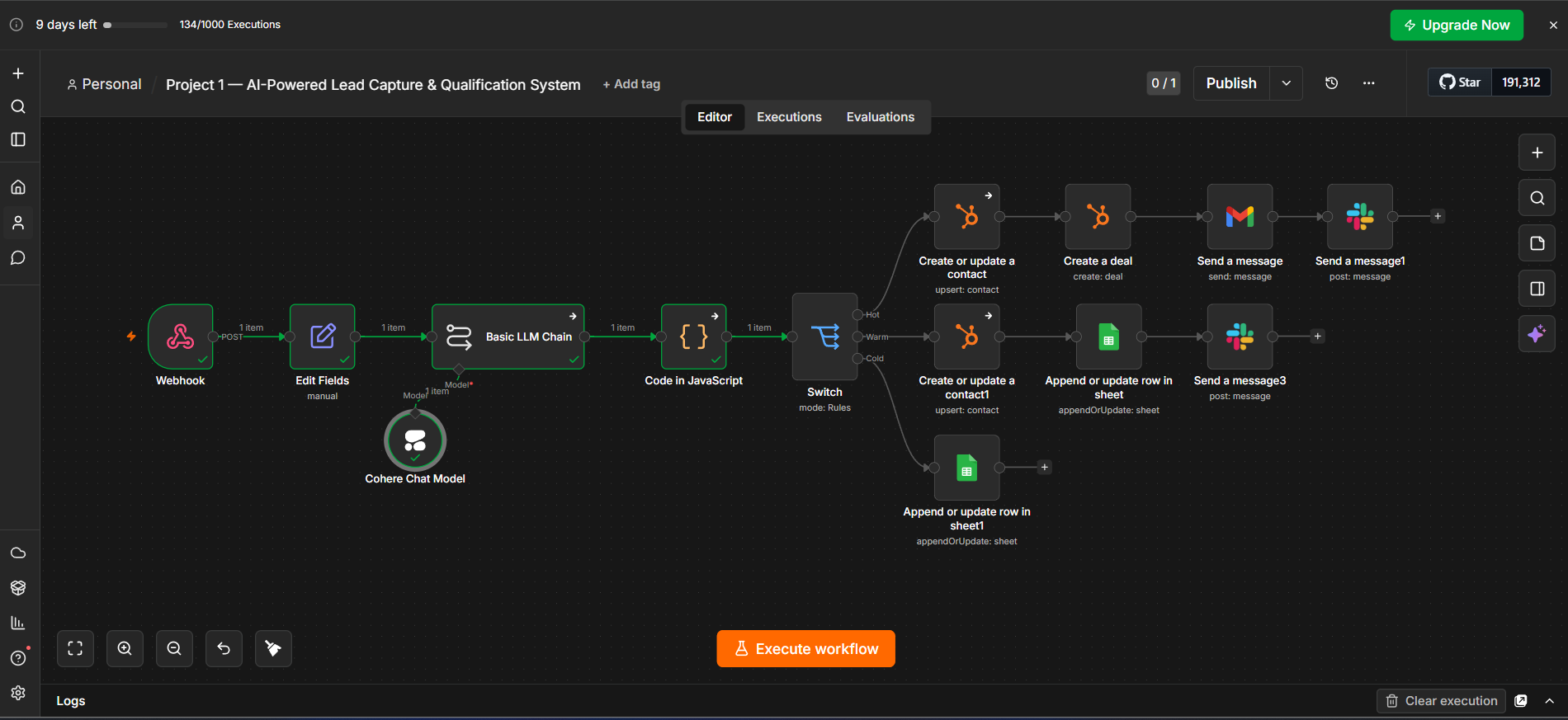The height and width of the screenshot is (720, 1568).
Task: Expand the Logs panel chevron
Action: click(x=1550, y=701)
